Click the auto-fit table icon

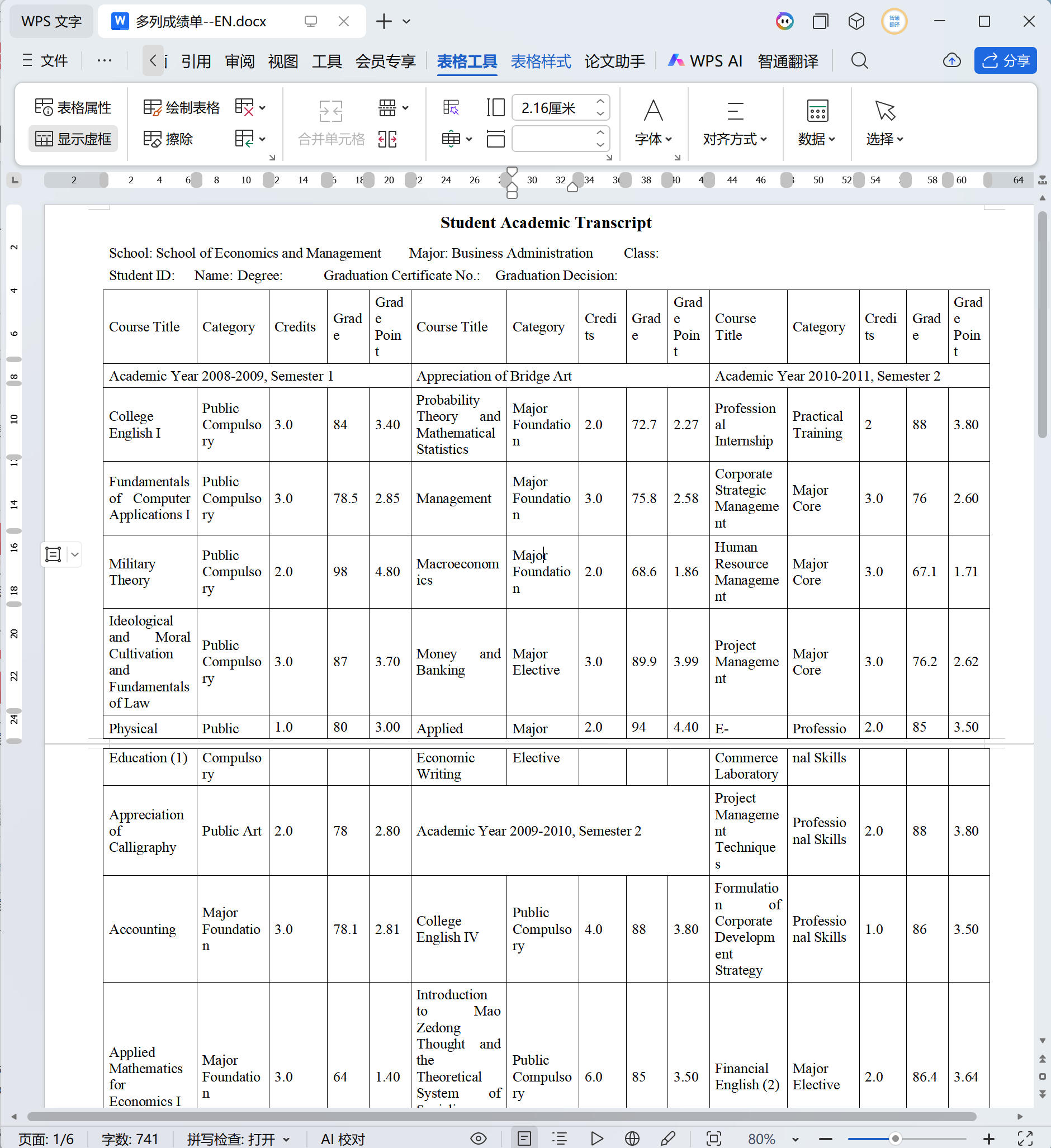[x=451, y=108]
